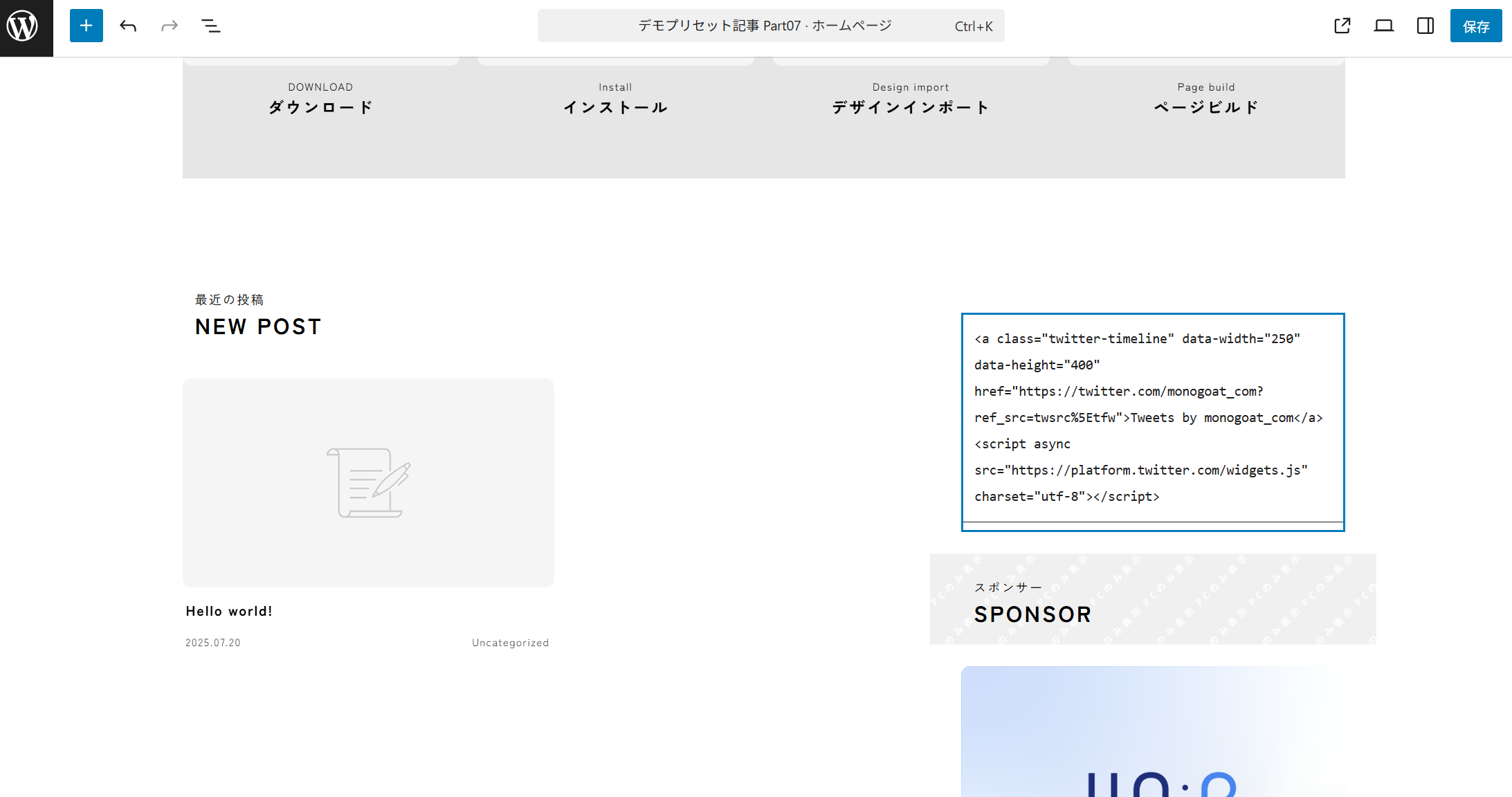Select the Install label text

coord(616,87)
